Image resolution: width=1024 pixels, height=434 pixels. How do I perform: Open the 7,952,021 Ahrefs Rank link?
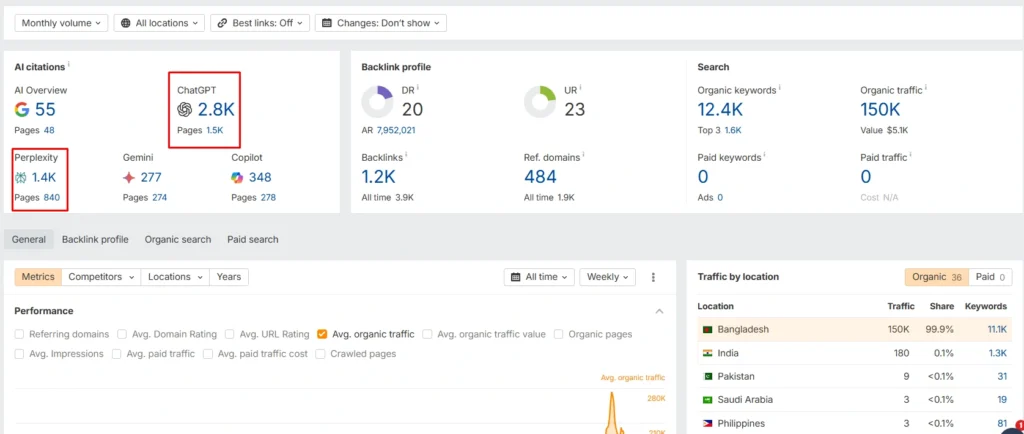[x=396, y=130]
